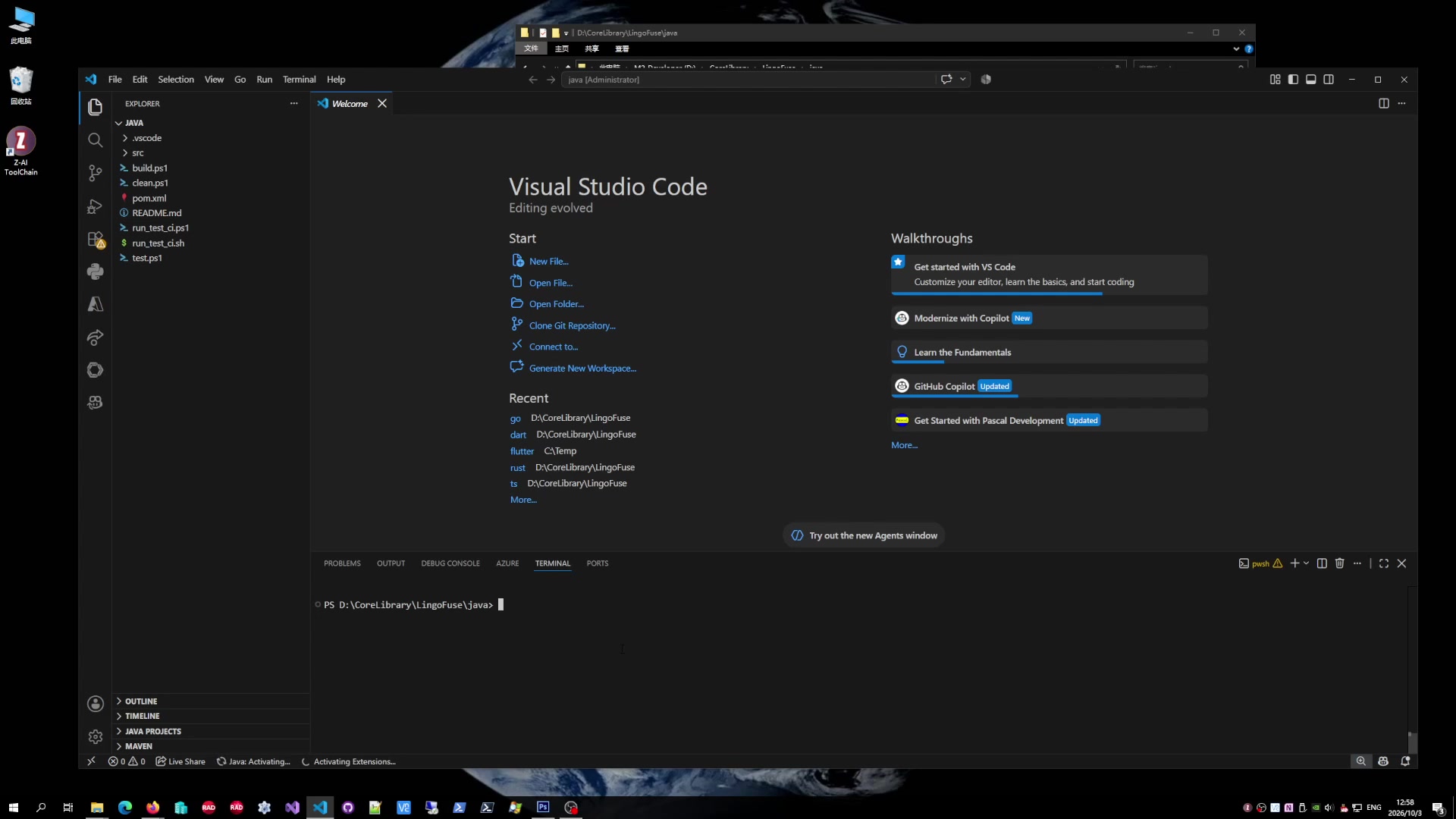Open Windows Start button on taskbar
1456x819 pixels.
pyautogui.click(x=13, y=808)
